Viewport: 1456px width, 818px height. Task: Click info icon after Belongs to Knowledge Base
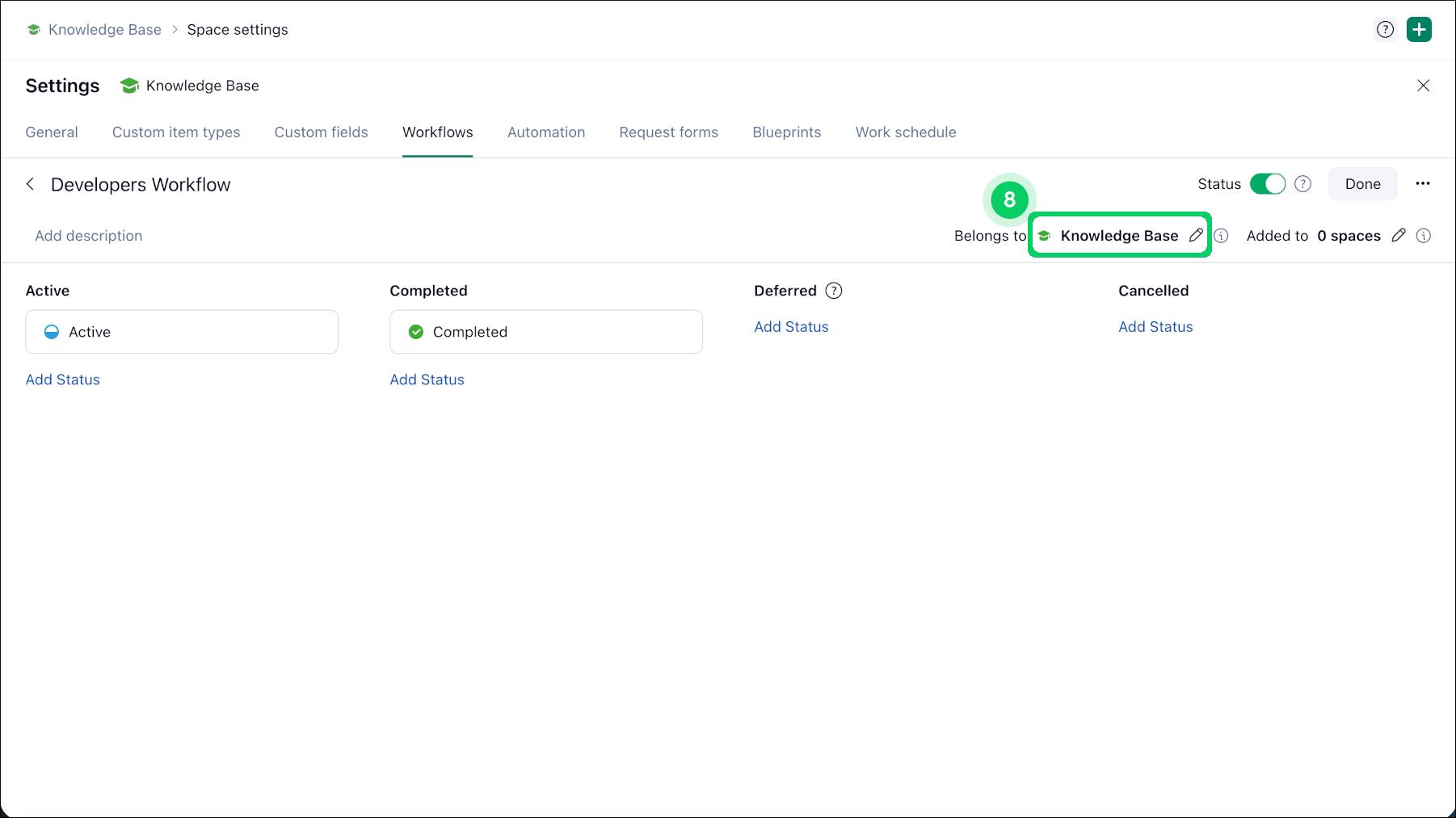click(1222, 236)
